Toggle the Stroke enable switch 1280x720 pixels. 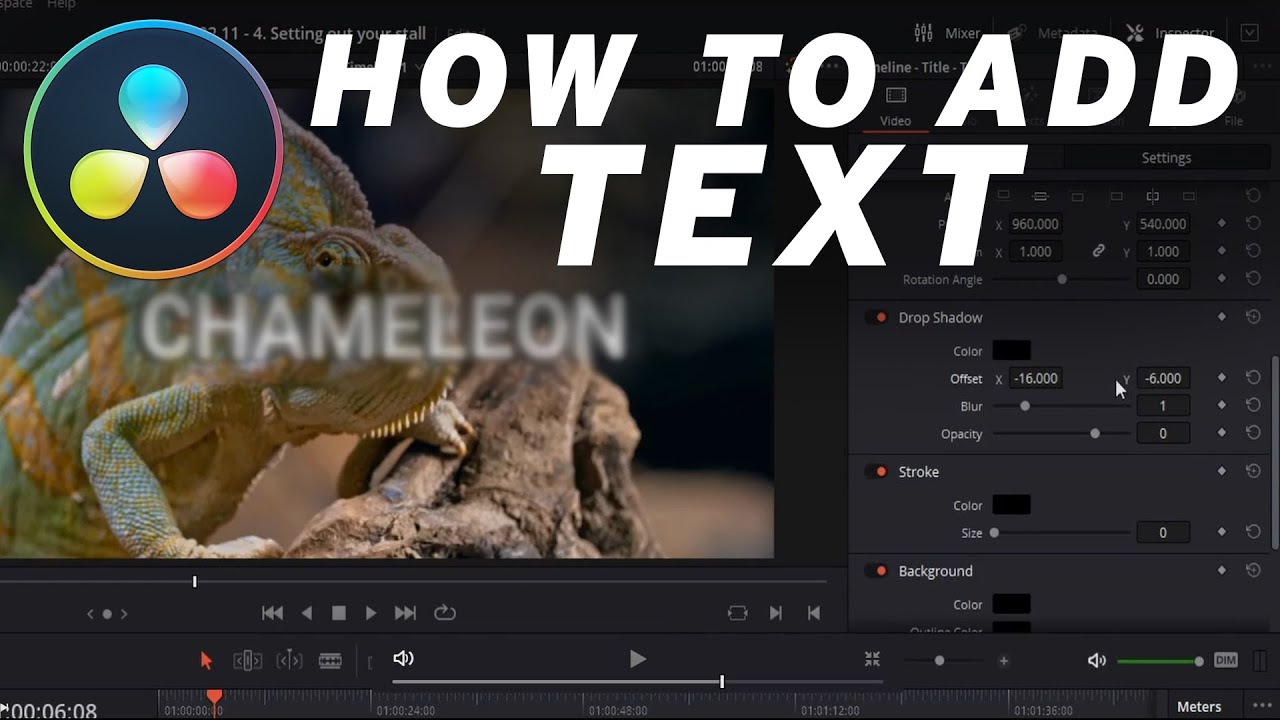(877, 472)
